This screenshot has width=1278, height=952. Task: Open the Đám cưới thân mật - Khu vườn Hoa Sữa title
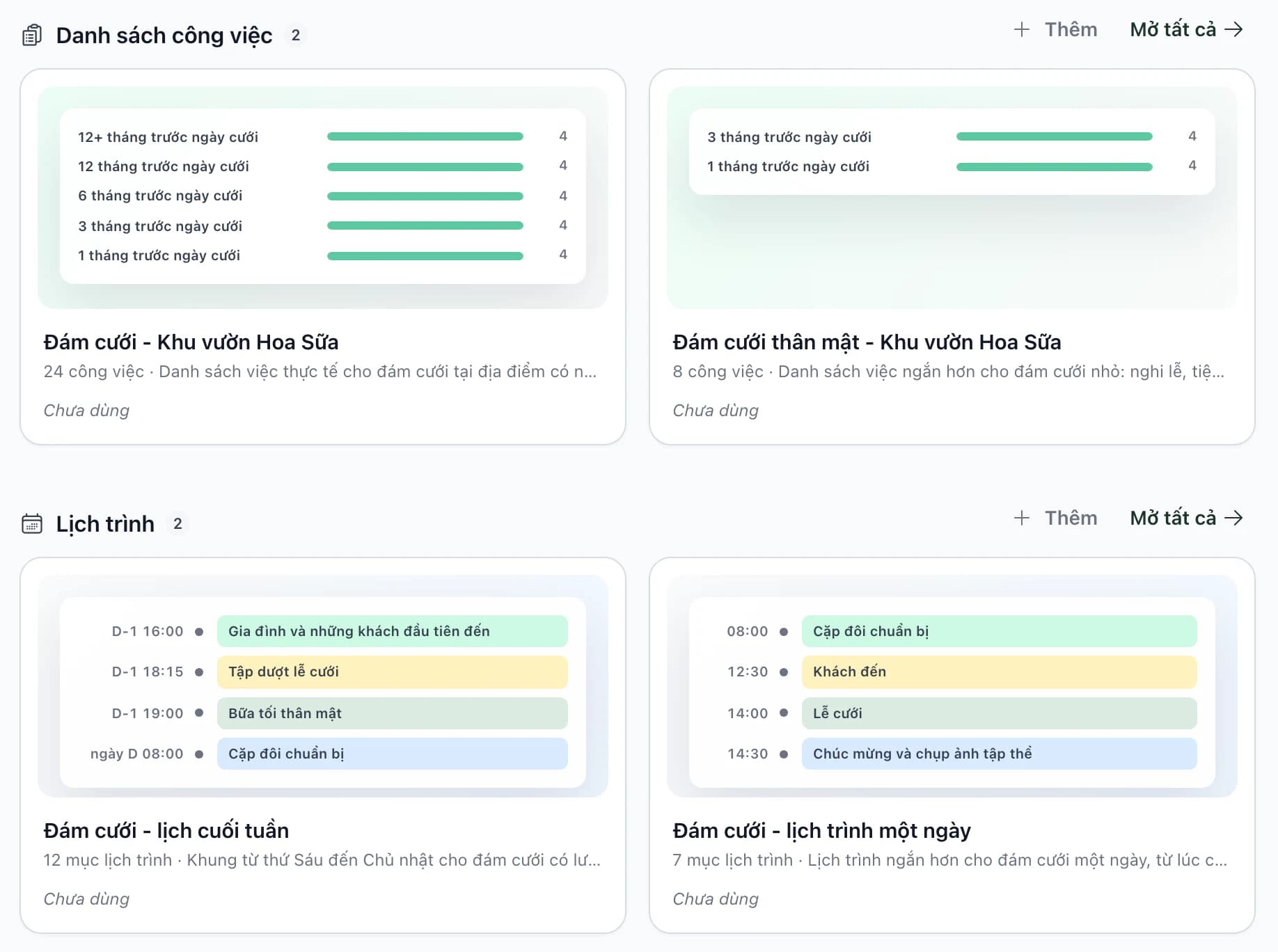pos(867,342)
